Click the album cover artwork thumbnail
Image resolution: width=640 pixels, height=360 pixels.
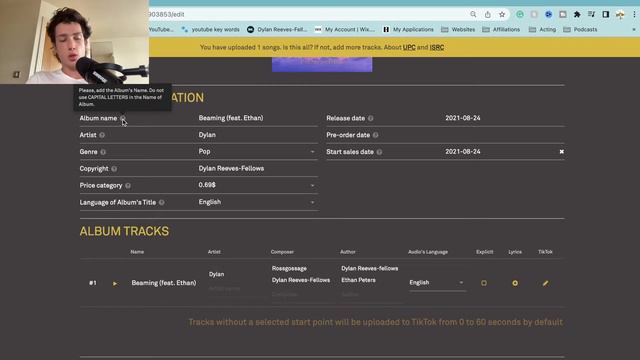coord(322,64)
